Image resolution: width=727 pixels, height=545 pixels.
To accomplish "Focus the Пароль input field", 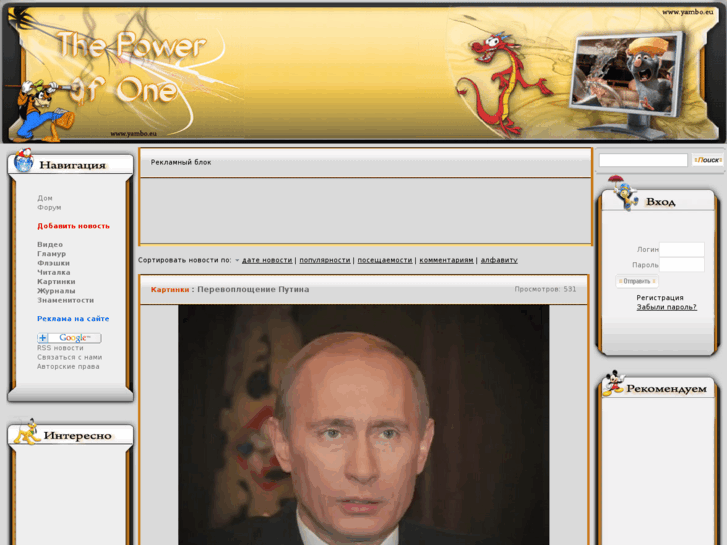I will (x=682, y=265).
